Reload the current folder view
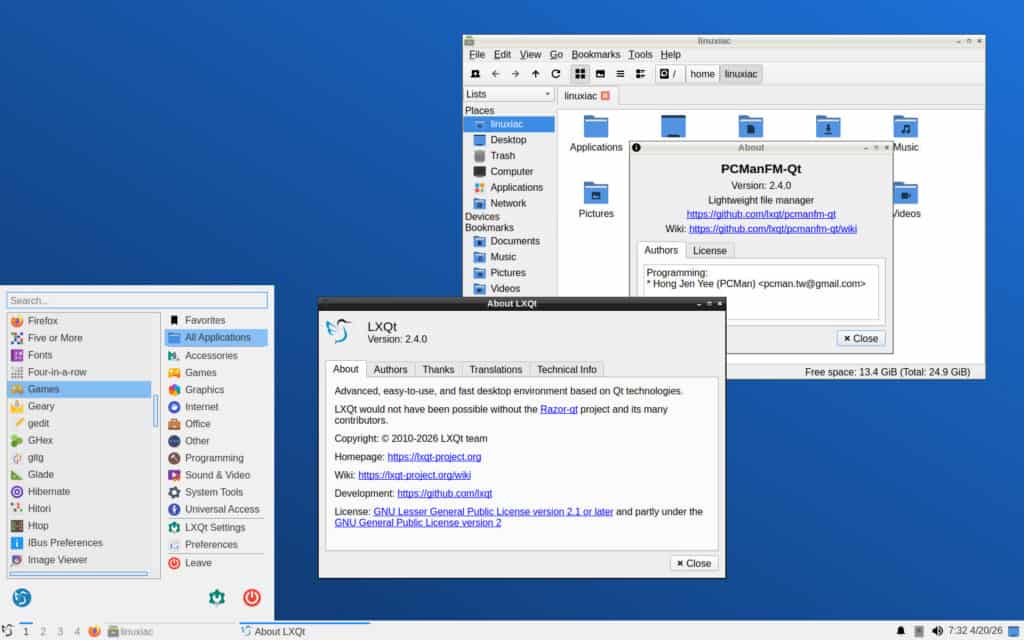Image resolution: width=1024 pixels, height=640 pixels. 556,73
